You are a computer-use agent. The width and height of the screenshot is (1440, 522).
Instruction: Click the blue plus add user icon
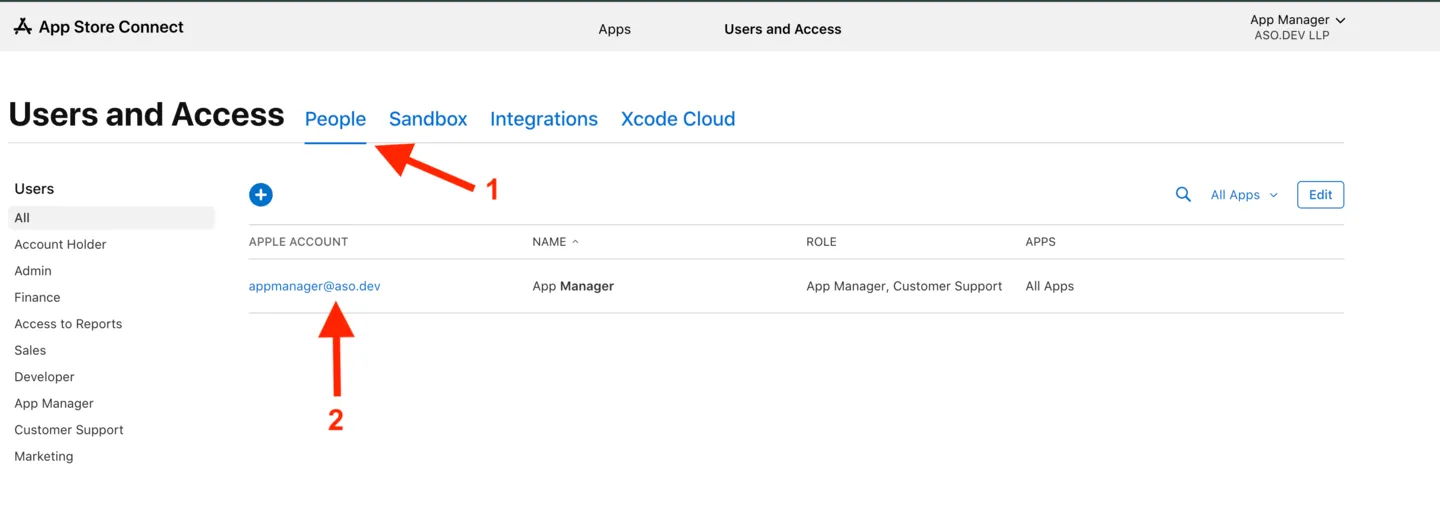click(261, 195)
